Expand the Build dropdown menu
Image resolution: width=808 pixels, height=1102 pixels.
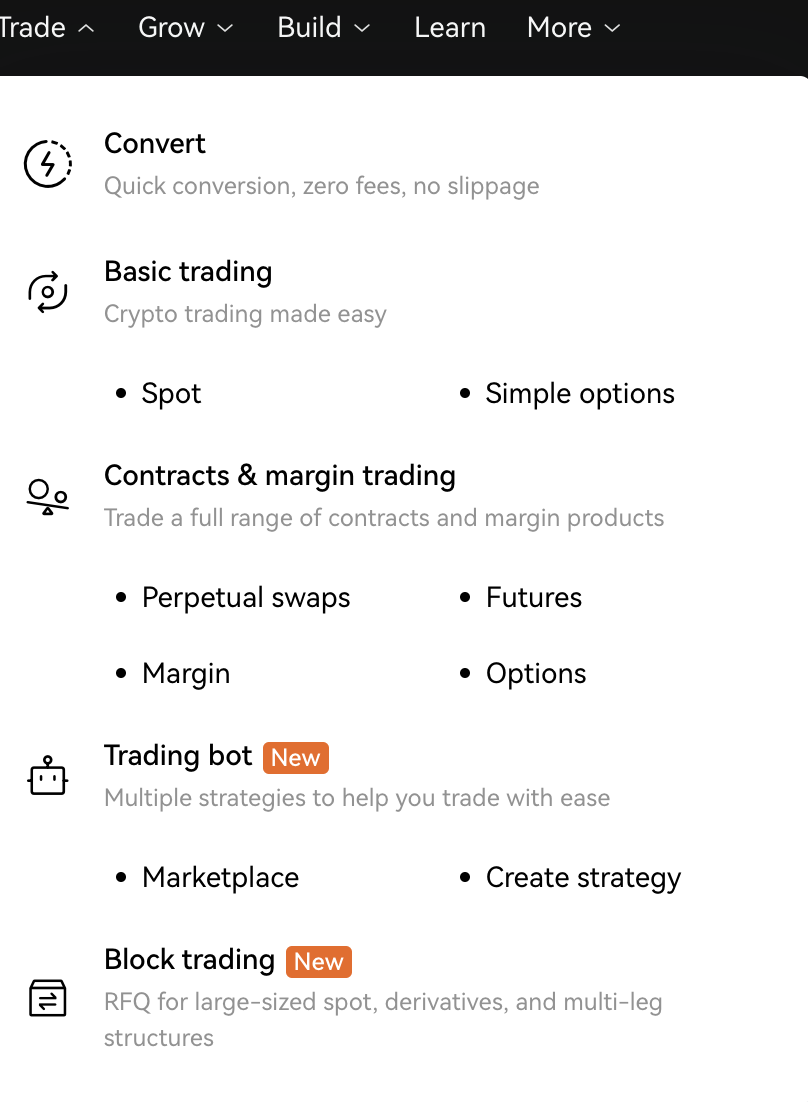[x=324, y=28]
